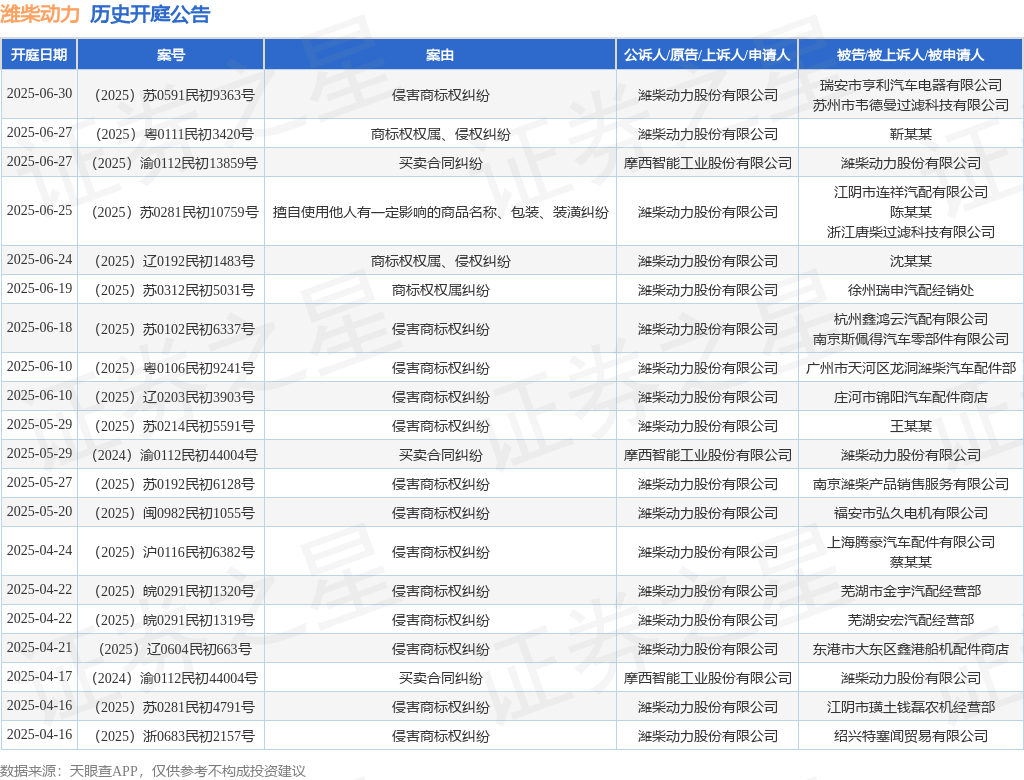Click defendant 浙江唐柴过滤科技有限公司
Screen dimensions: 1024x780
coord(910,233)
